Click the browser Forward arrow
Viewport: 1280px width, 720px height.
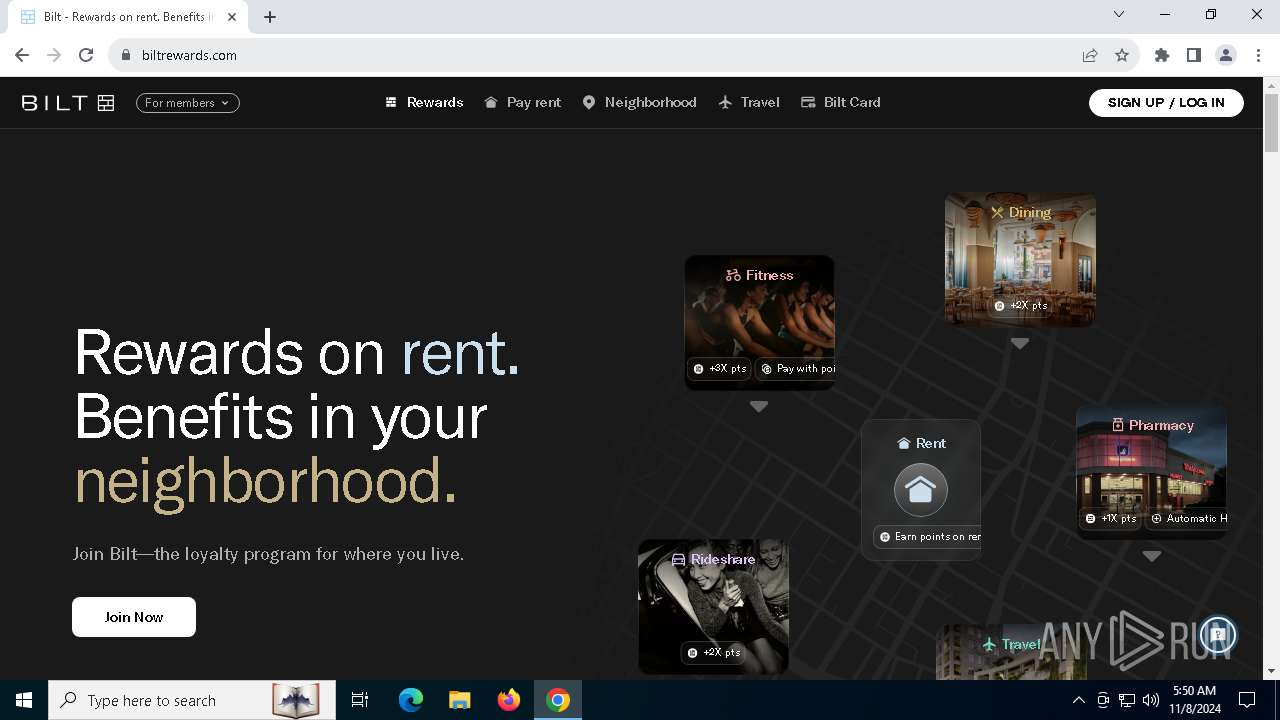(54, 55)
